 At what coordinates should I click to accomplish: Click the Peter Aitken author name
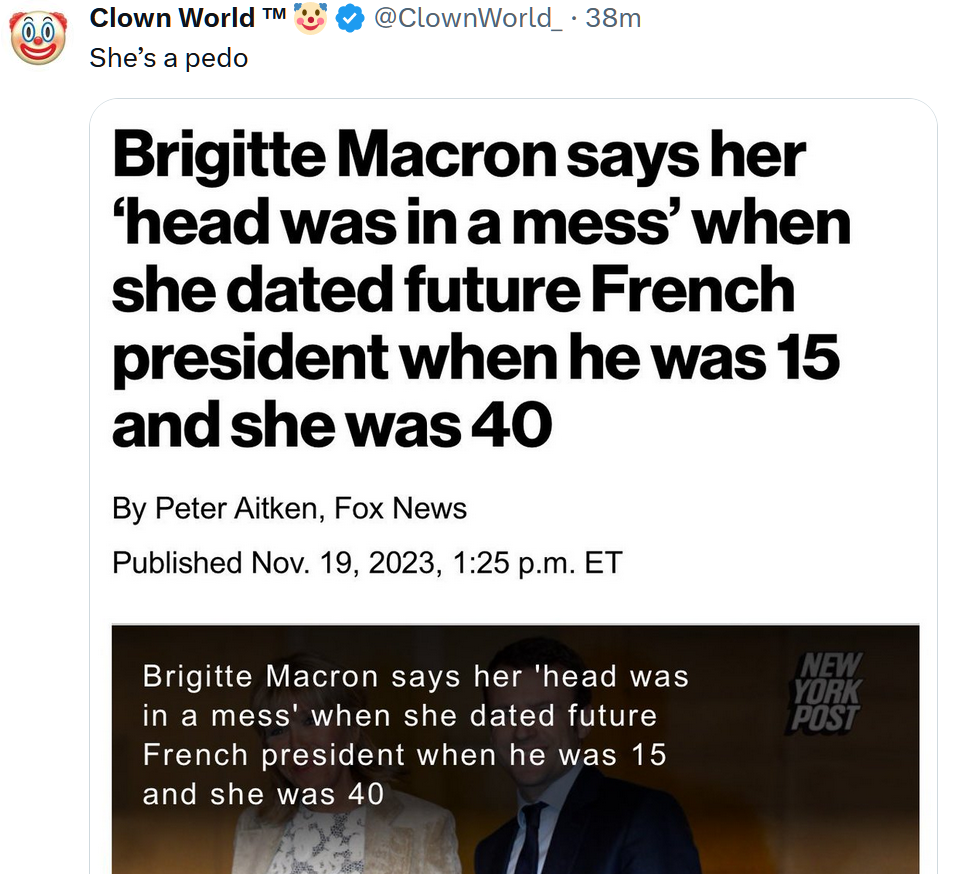(x=235, y=508)
